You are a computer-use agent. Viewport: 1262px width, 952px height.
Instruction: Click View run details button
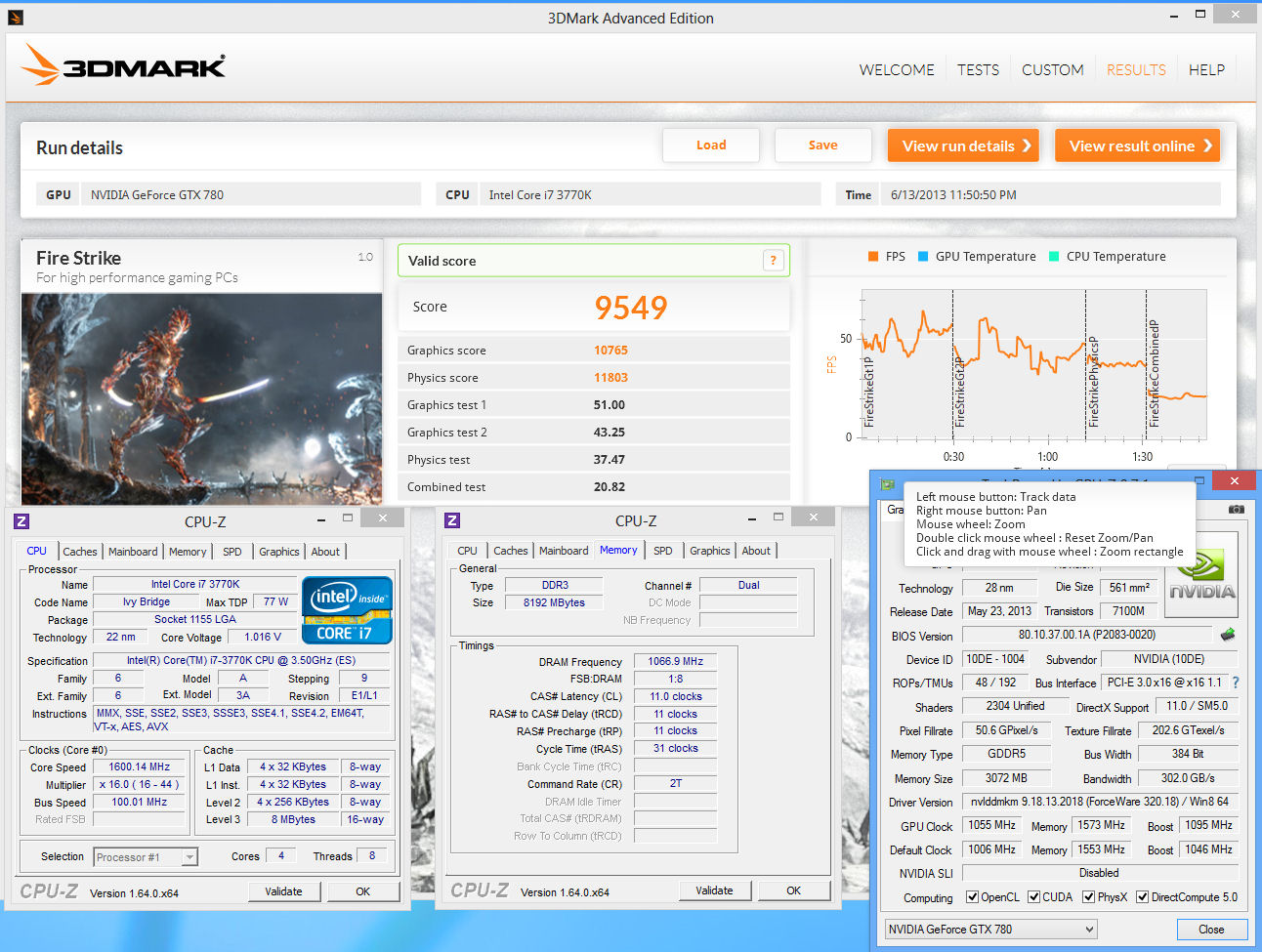click(x=963, y=145)
